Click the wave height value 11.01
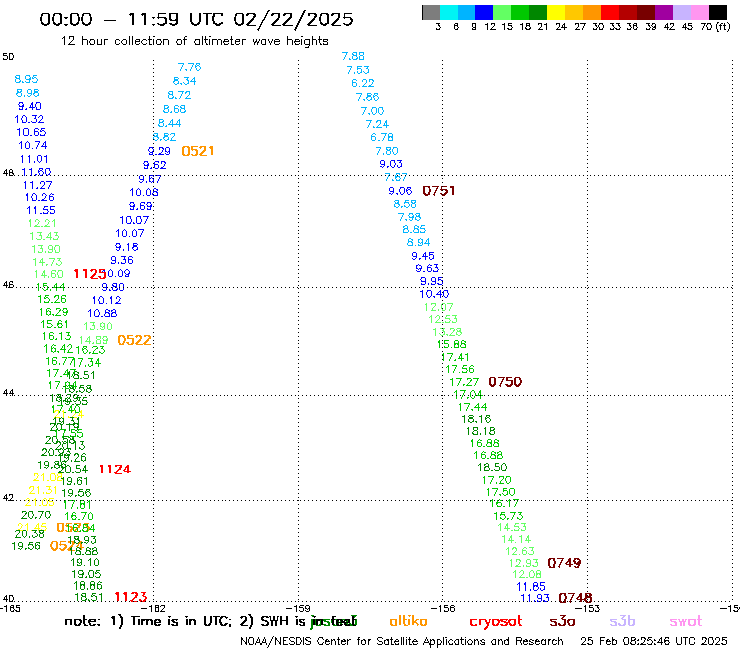Image resolution: width=740 pixels, height=650 pixels. click(34, 159)
